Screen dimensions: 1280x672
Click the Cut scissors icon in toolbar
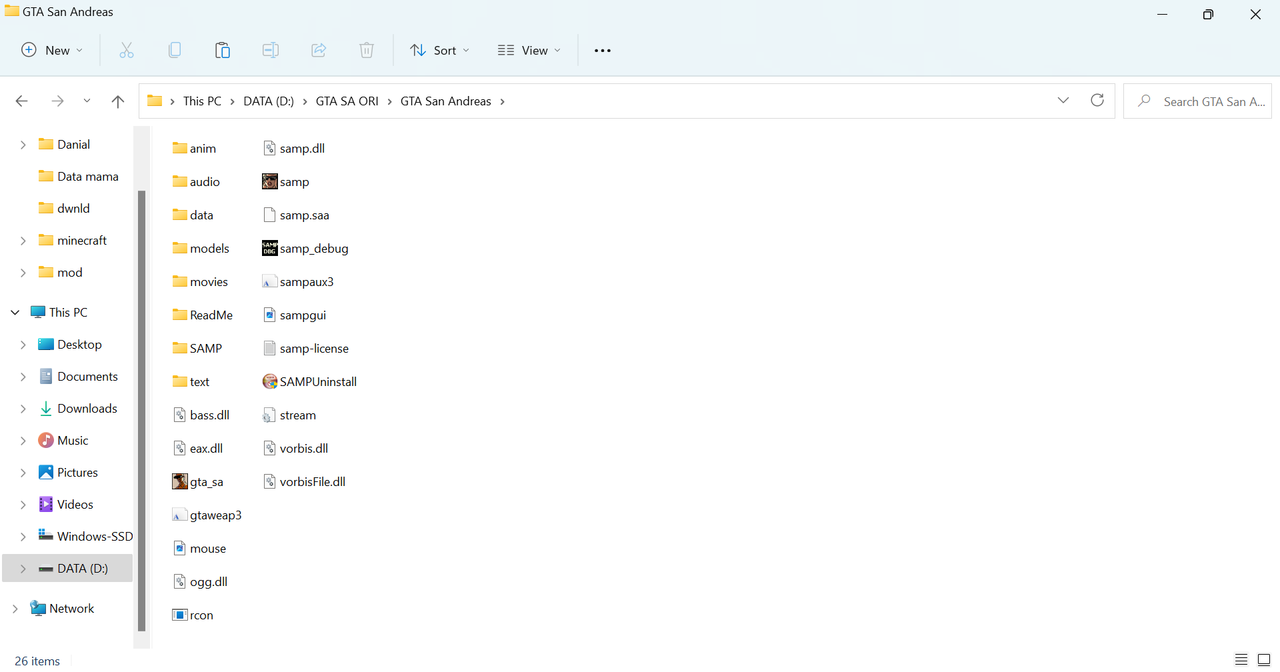(x=126, y=50)
